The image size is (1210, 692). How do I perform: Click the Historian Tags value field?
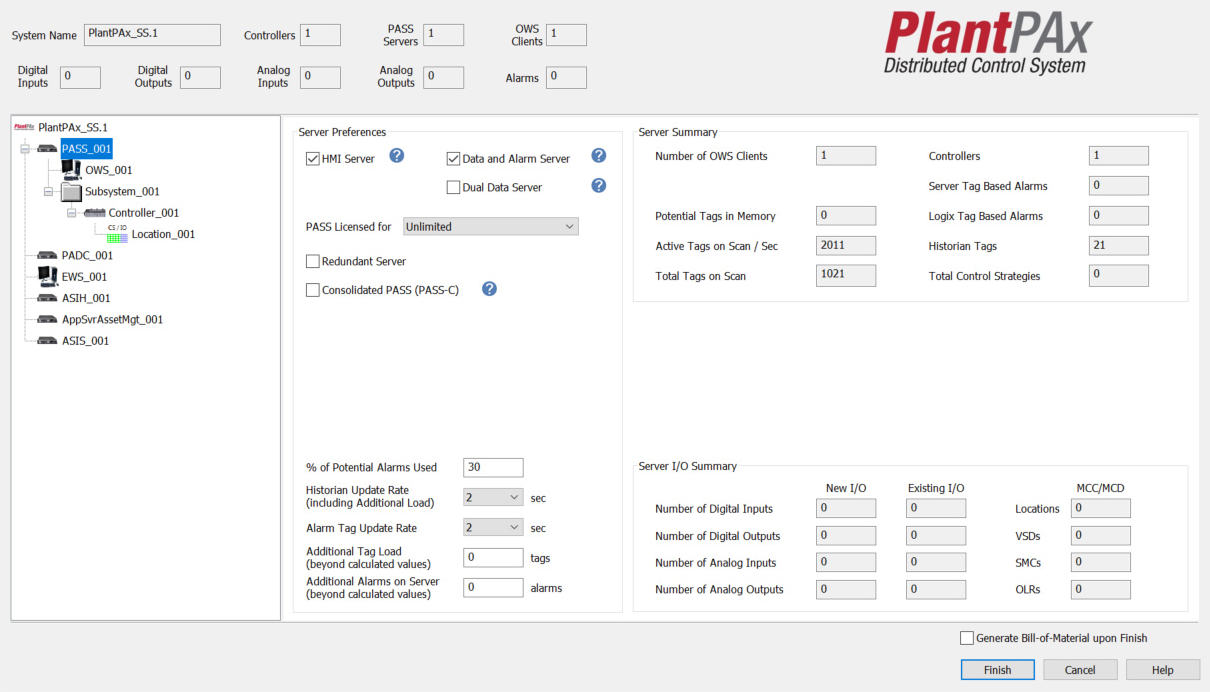click(1118, 245)
